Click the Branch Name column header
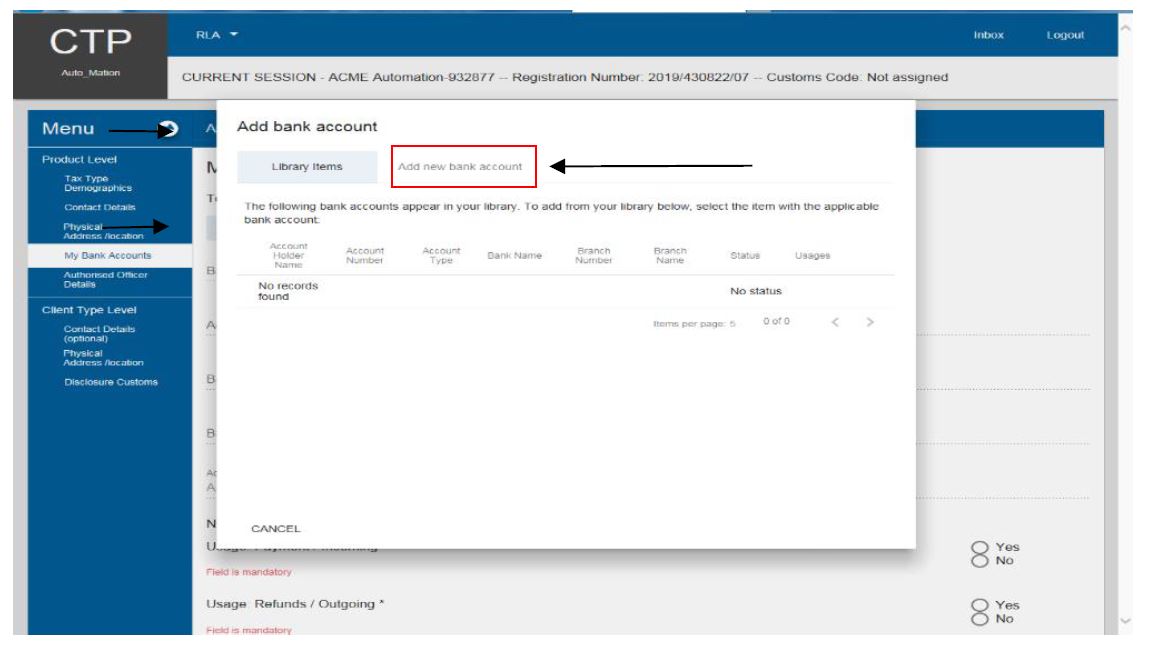Viewport: 1153px width, 660px height. click(x=670, y=255)
